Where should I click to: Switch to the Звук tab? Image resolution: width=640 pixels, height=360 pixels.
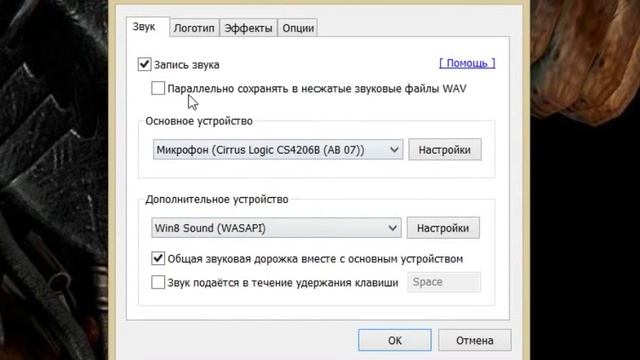147,27
